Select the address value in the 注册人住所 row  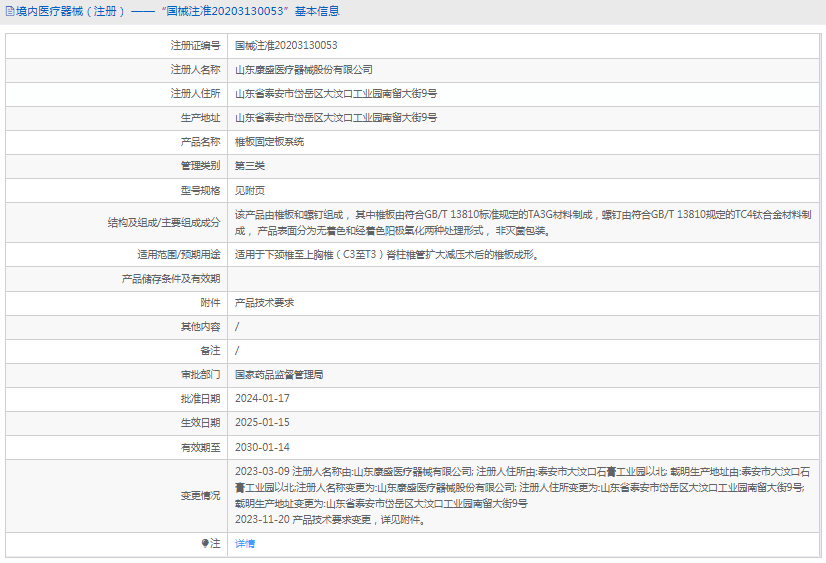(x=336, y=94)
